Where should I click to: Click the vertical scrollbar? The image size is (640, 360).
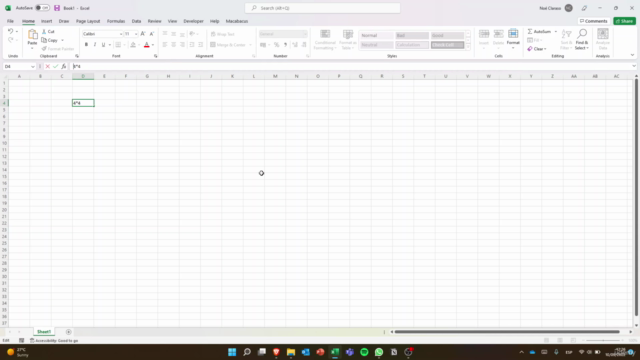[x=636, y=198]
